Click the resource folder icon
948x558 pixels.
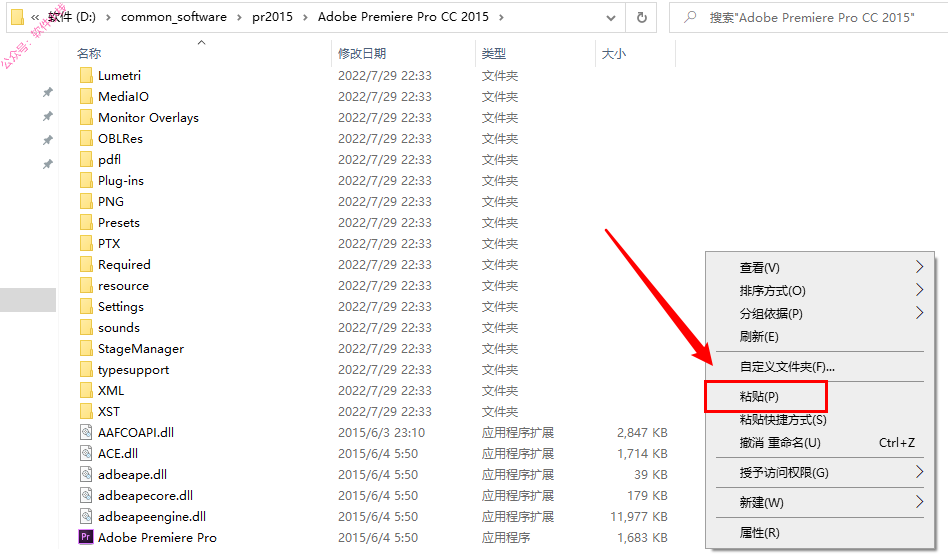86,285
